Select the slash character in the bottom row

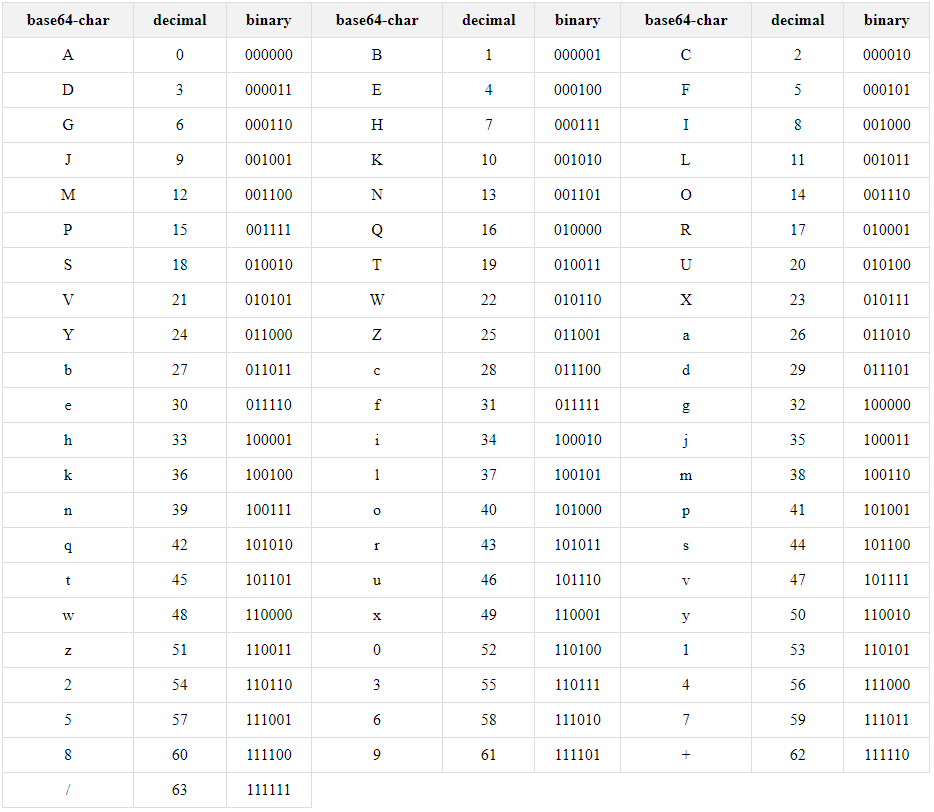pyautogui.click(x=67, y=790)
